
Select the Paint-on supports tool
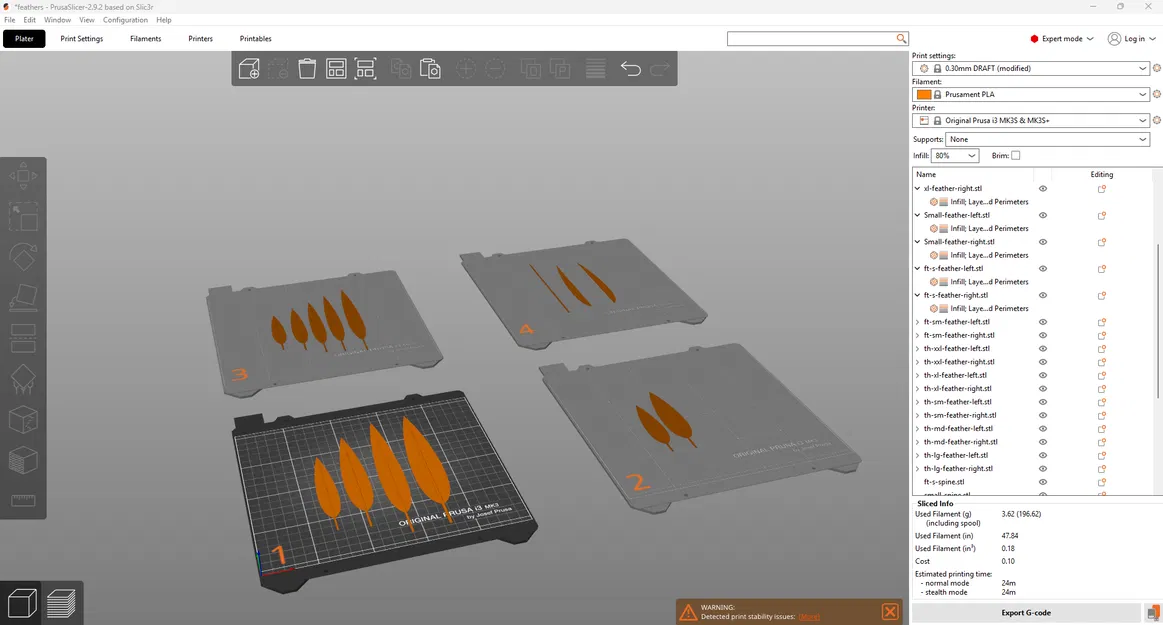coord(23,379)
